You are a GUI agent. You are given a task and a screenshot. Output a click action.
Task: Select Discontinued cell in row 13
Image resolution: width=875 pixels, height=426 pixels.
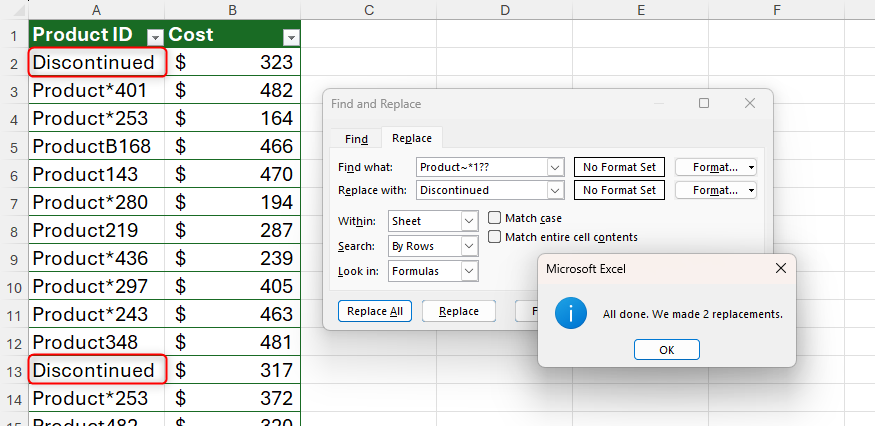[x=97, y=370]
